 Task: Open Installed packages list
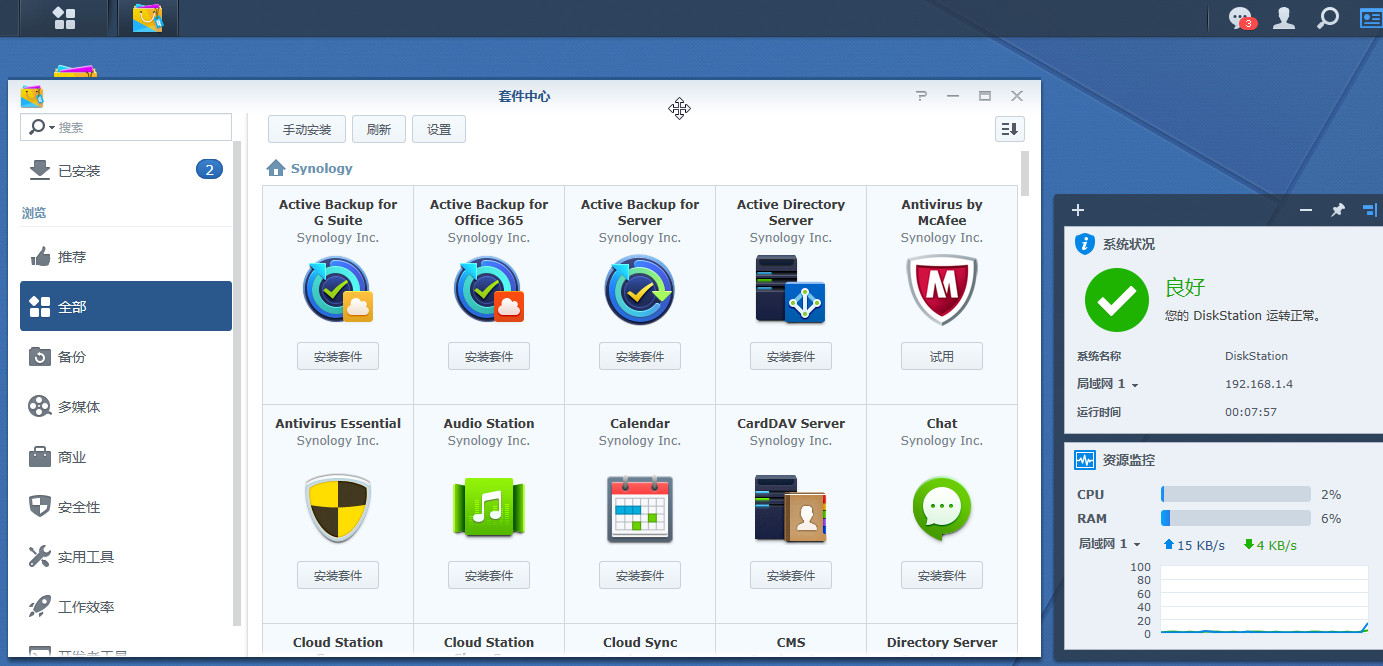[x=126, y=170]
